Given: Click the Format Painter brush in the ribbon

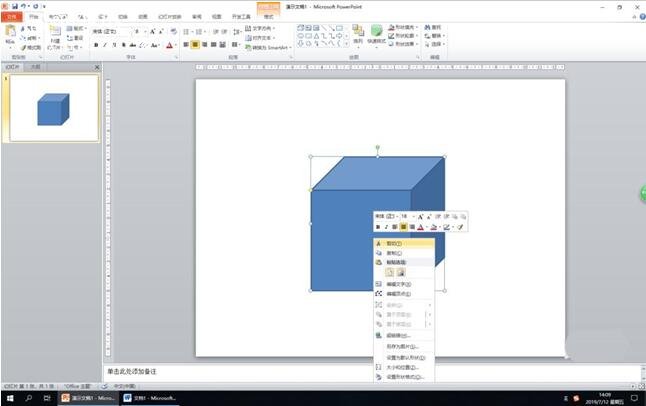Looking at the screenshot, I should point(23,47).
